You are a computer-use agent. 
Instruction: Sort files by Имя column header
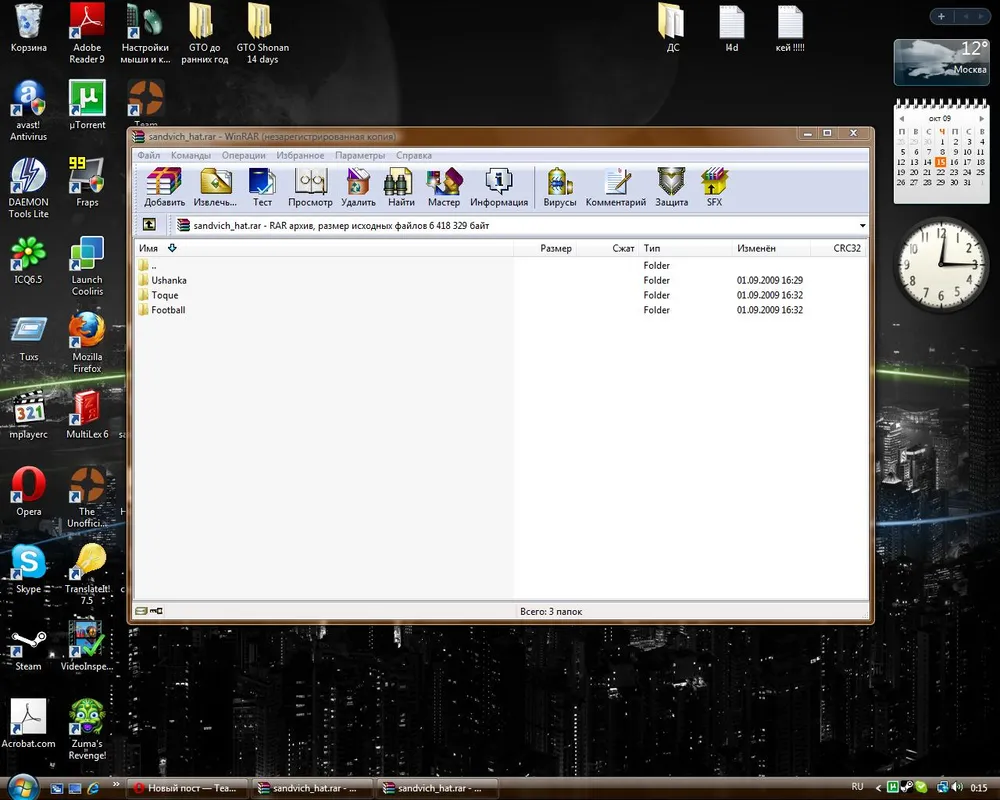click(x=149, y=248)
